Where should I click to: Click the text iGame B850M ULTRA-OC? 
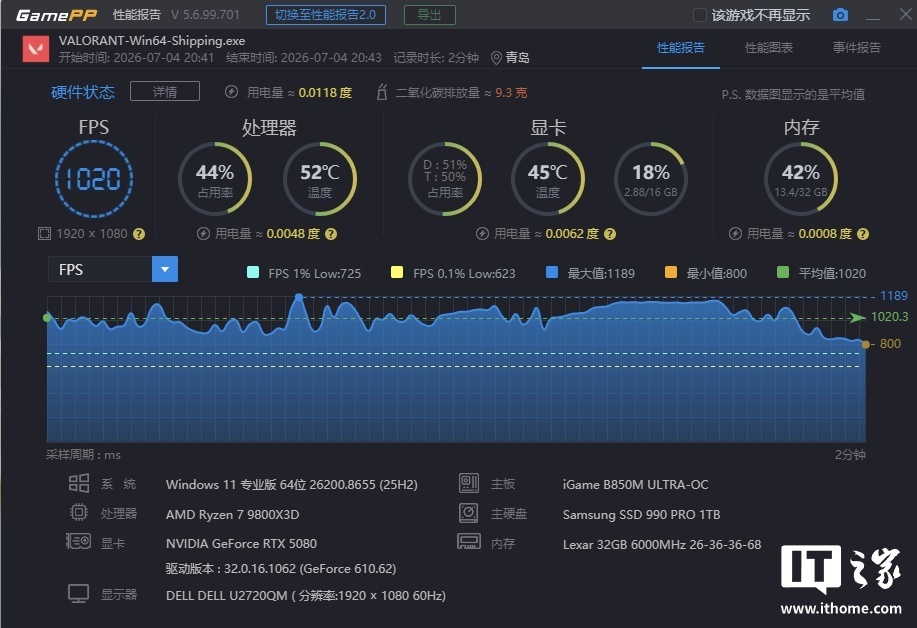pos(635,485)
